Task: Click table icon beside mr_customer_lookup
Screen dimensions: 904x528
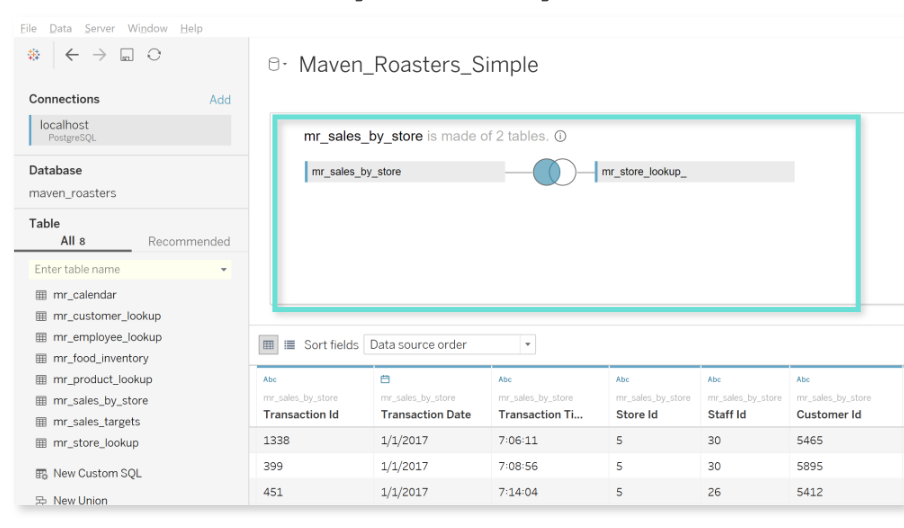Action: (41, 316)
